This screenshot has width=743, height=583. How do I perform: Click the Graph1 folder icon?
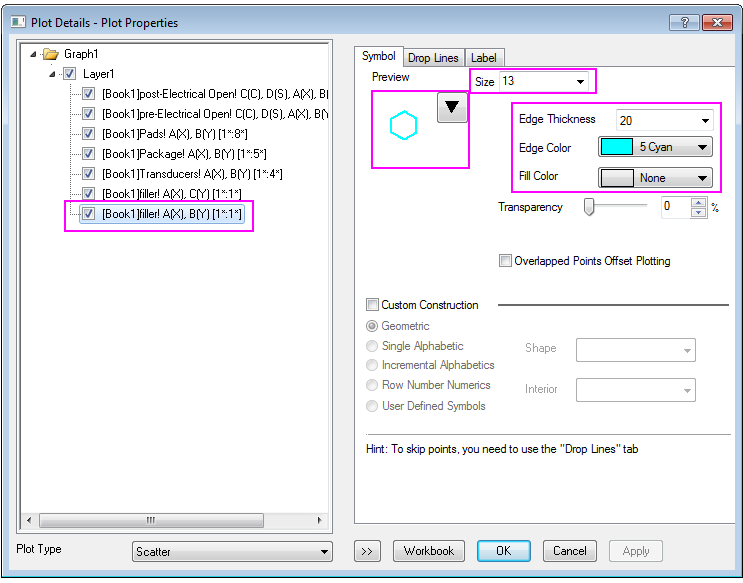[50, 54]
